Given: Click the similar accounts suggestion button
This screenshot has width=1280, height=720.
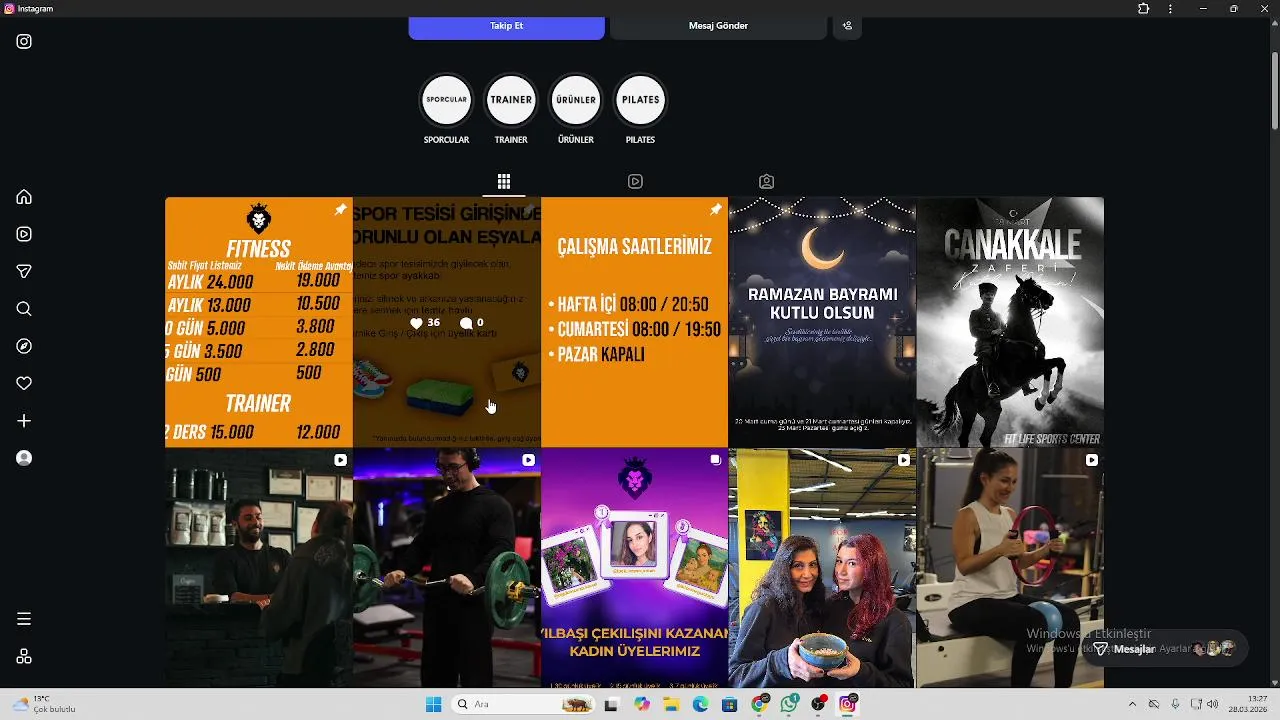Looking at the screenshot, I should point(847,26).
